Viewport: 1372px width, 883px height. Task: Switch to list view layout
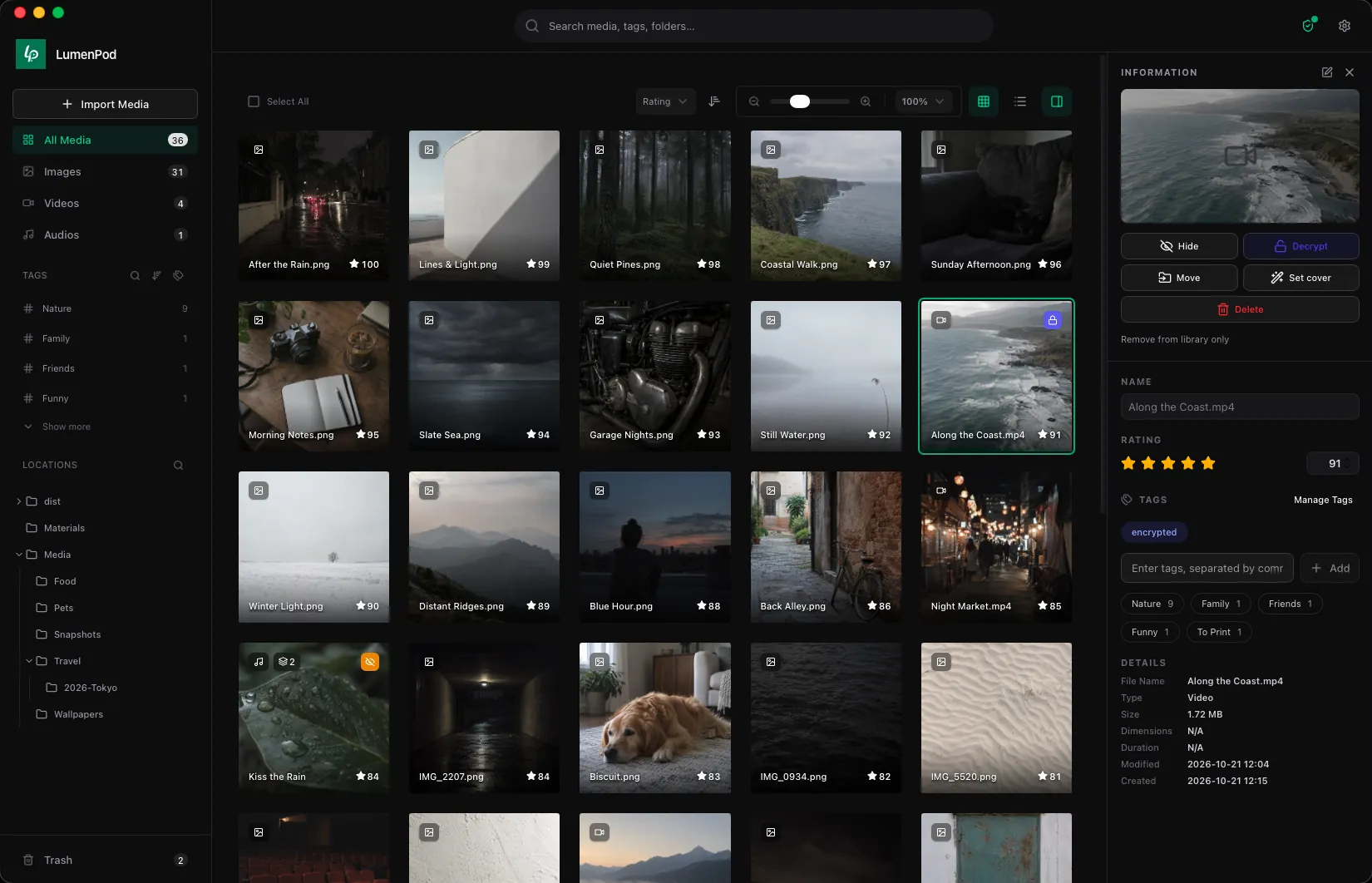(1020, 101)
